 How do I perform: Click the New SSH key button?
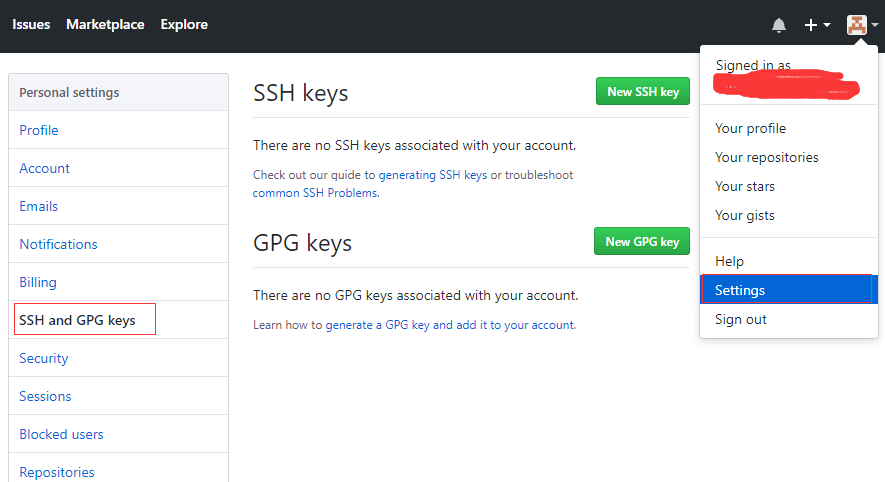point(642,92)
